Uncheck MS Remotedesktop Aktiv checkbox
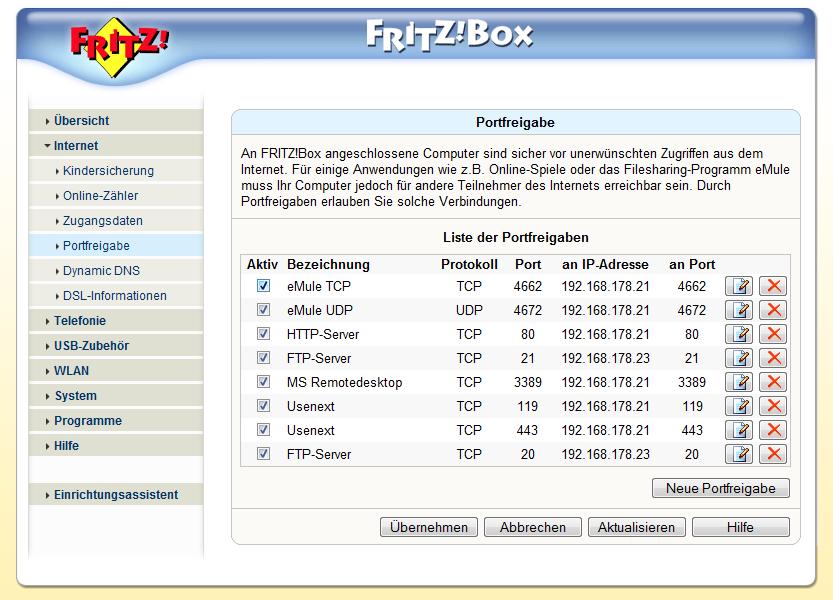 [264, 382]
